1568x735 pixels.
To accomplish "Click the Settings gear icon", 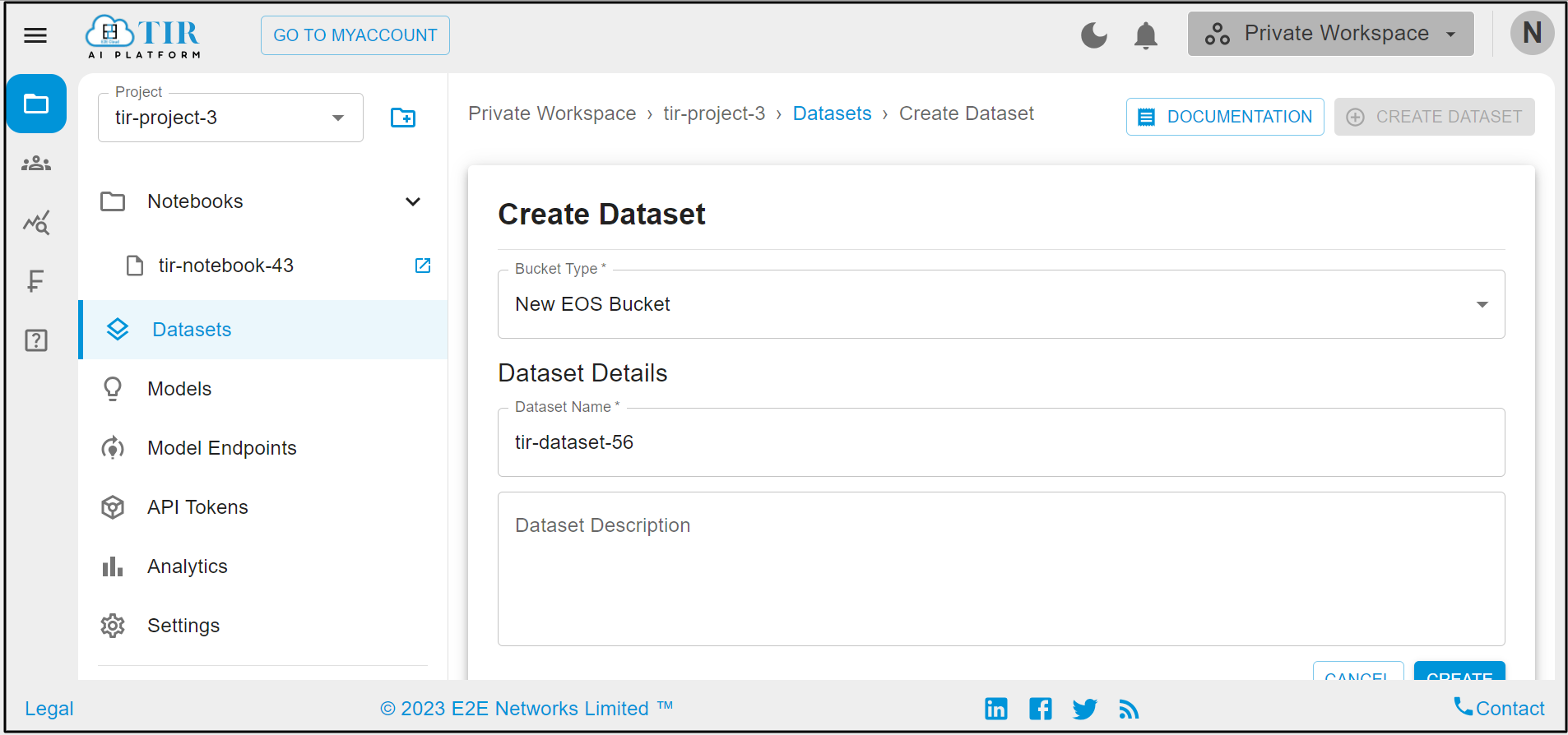I will [x=113, y=626].
